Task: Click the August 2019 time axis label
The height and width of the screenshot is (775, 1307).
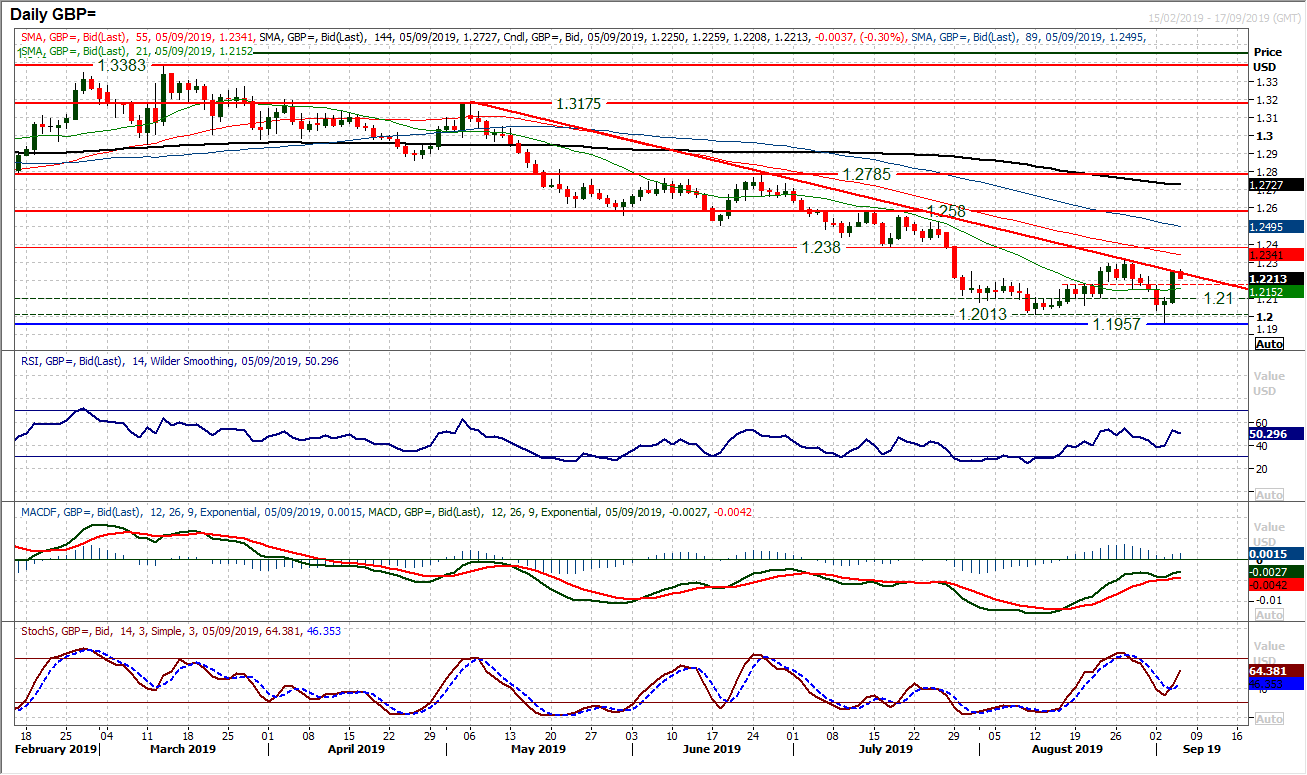Action: [1067, 748]
